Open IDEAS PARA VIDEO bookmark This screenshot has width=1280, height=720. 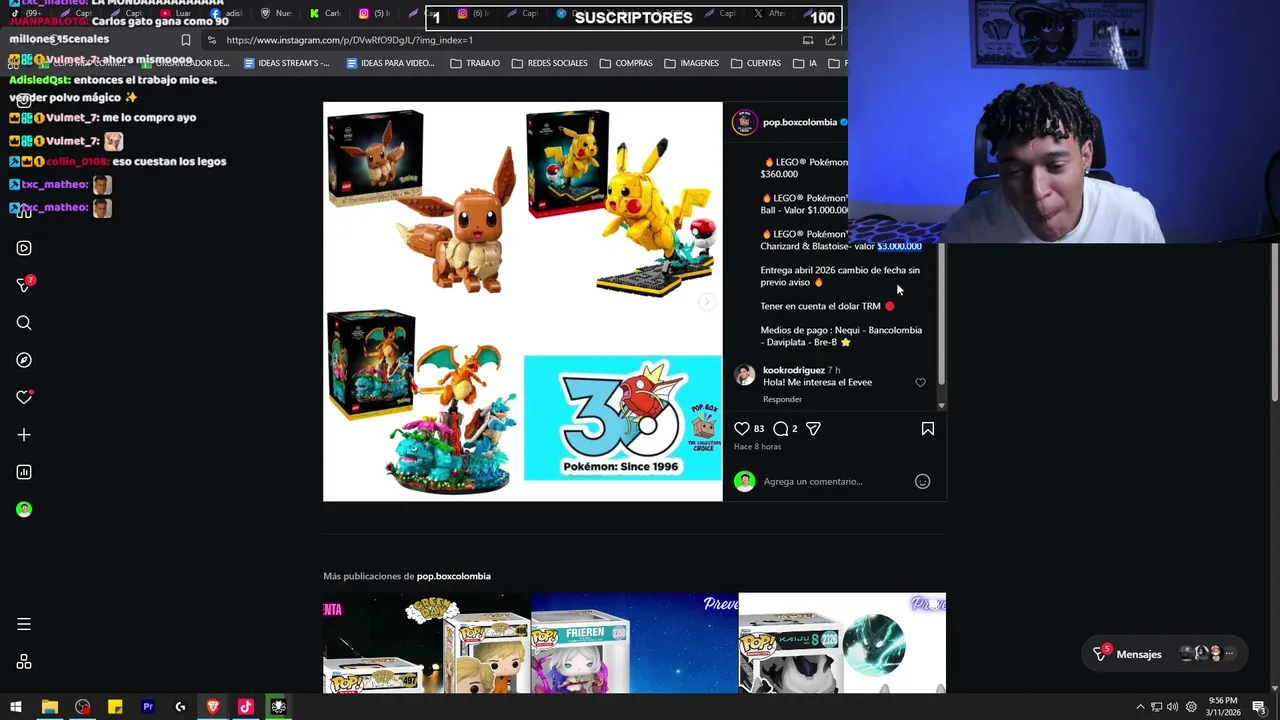point(390,63)
